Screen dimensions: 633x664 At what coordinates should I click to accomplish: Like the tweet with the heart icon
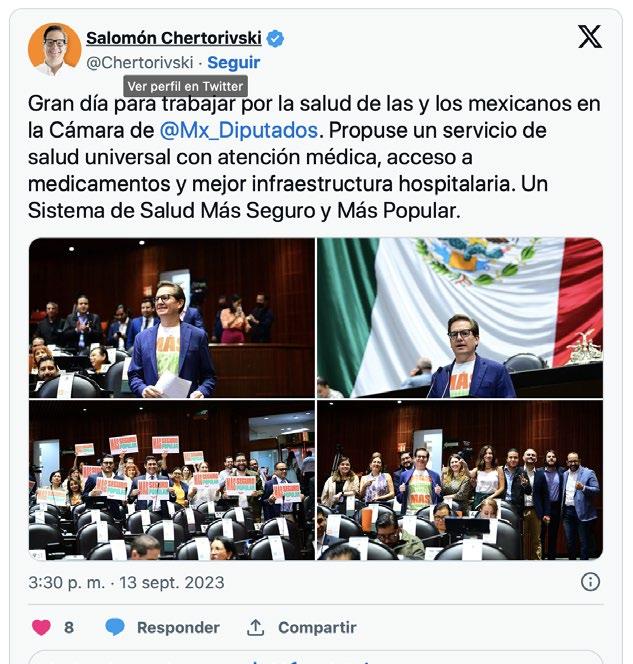point(41,627)
